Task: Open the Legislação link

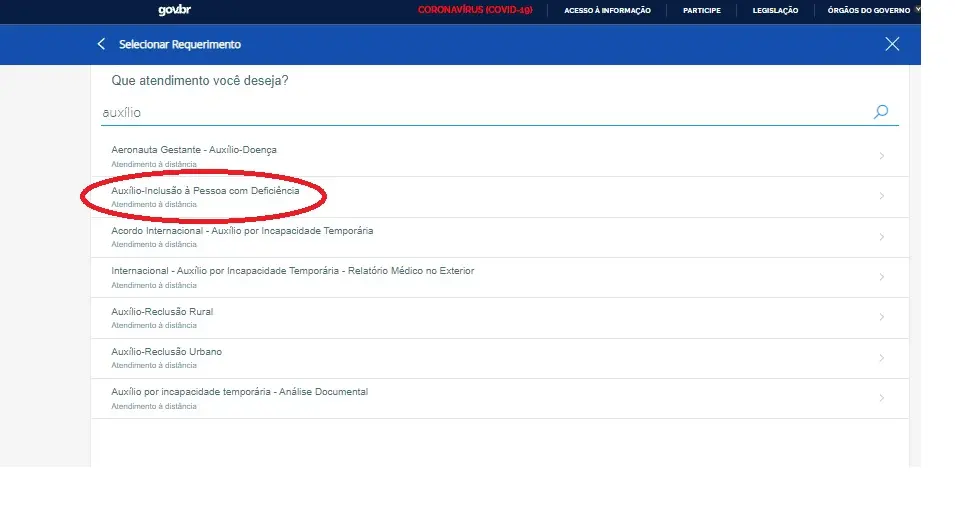Action: point(775,10)
